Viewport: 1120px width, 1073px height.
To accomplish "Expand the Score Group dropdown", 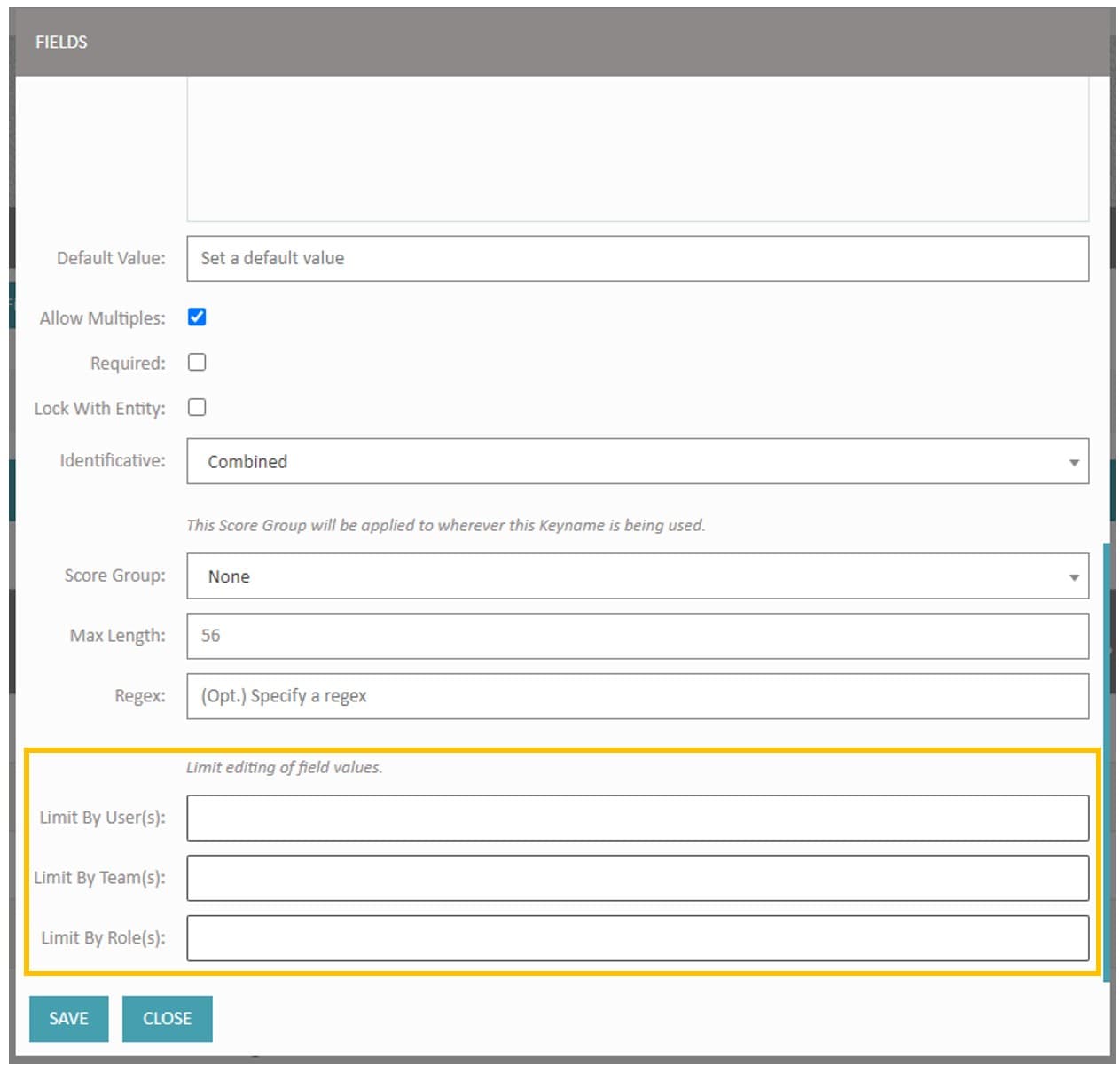I will (x=1073, y=576).
